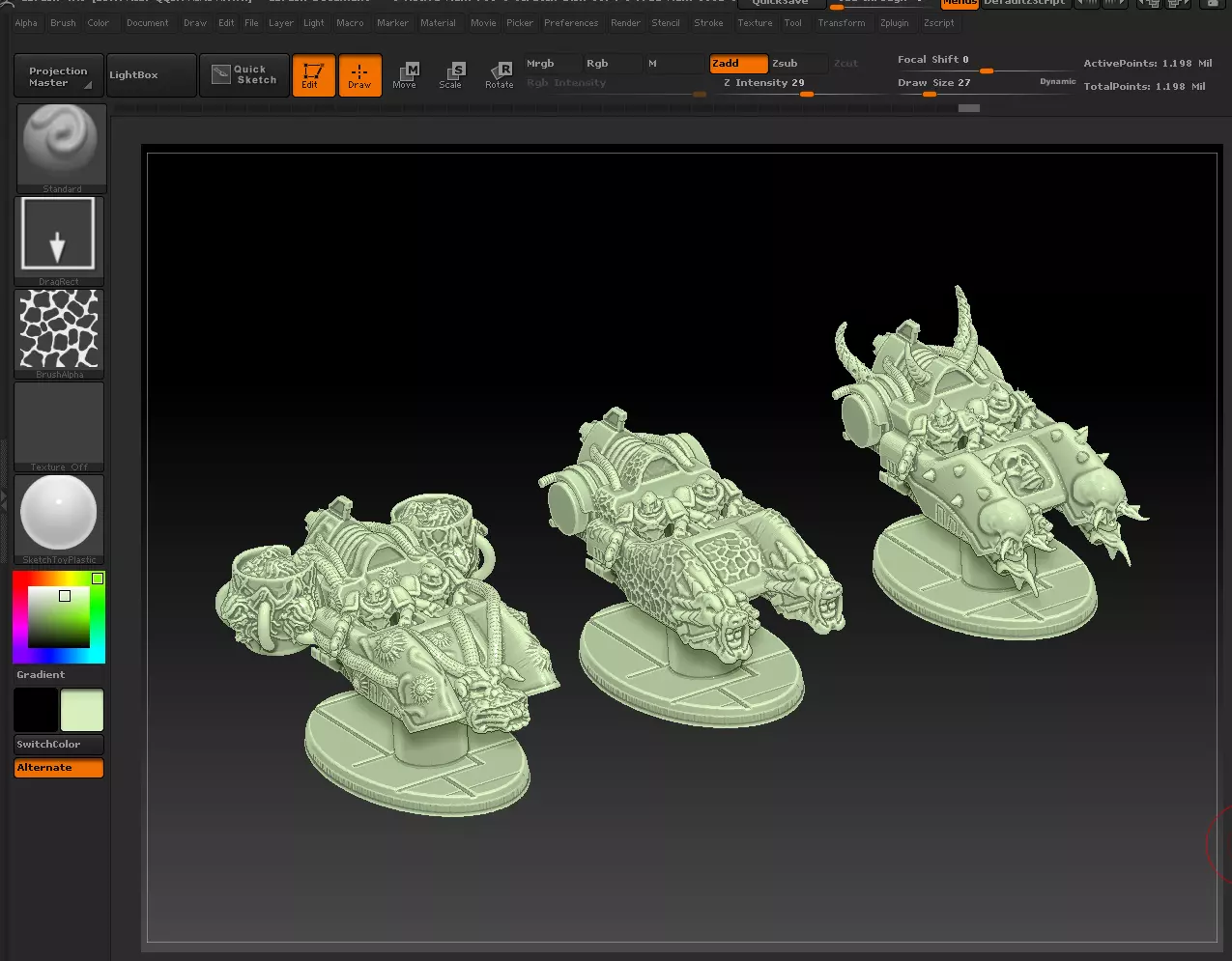Open the Stencil menu
The width and height of the screenshot is (1232, 961).
click(x=666, y=23)
